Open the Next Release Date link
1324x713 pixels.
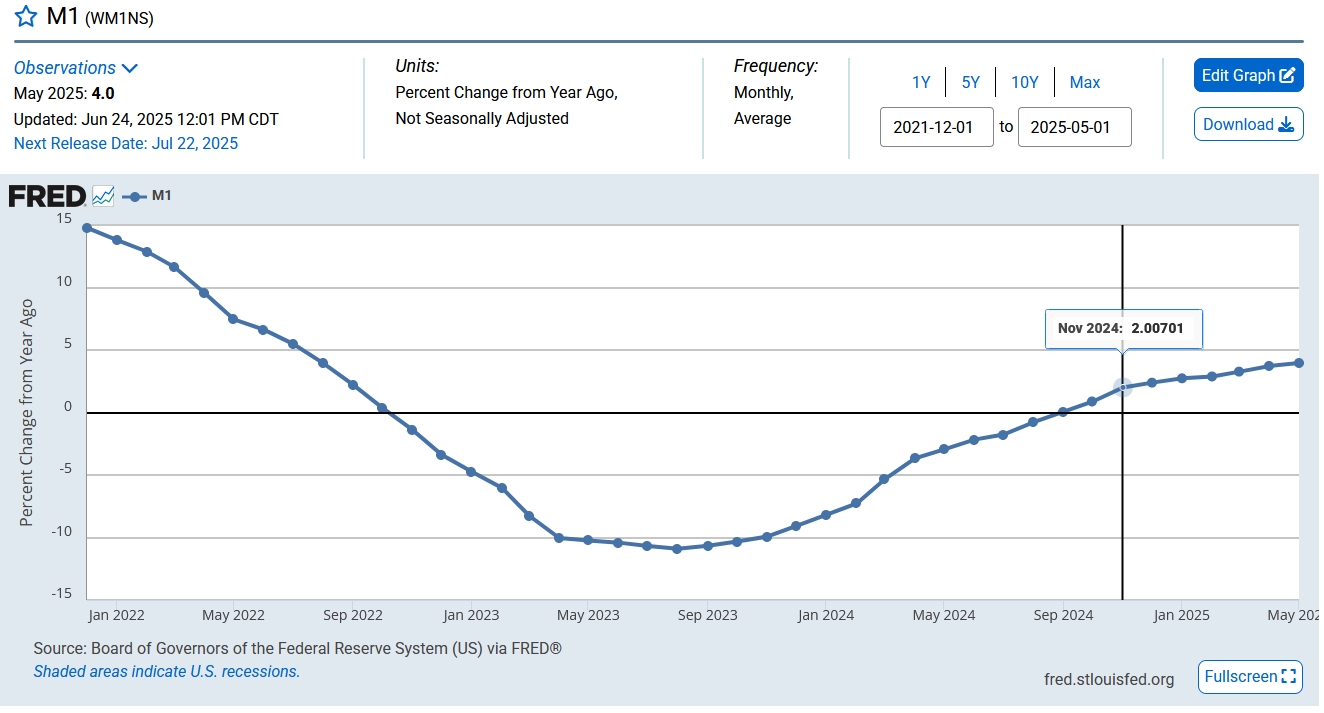tap(126, 143)
